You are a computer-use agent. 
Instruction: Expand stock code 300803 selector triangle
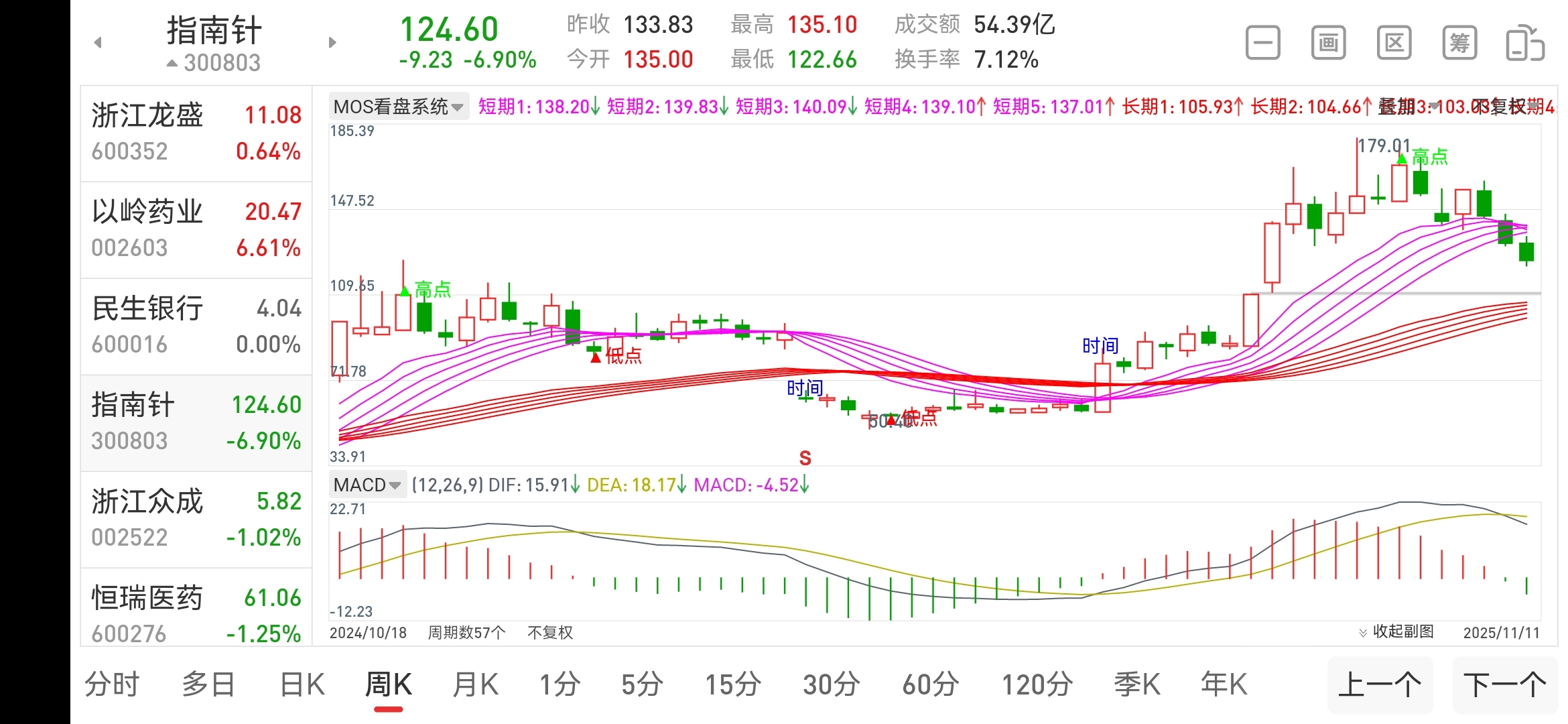click(173, 63)
